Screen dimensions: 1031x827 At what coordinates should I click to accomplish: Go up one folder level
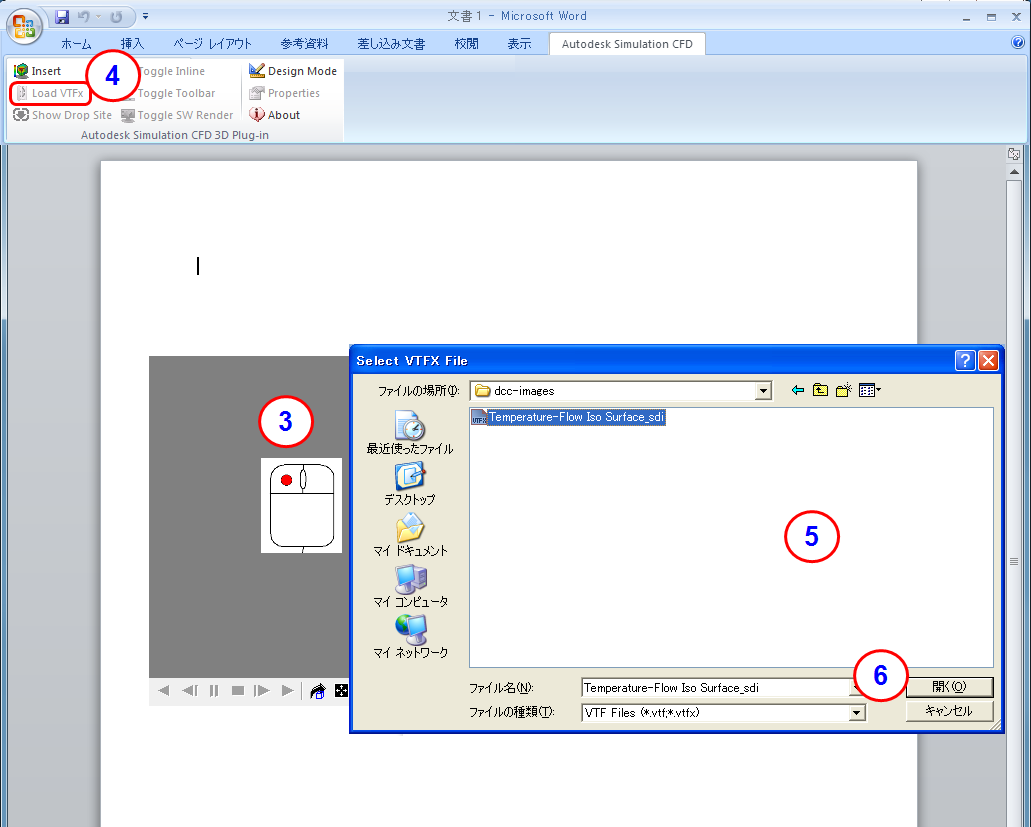pyautogui.click(x=820, y=390)
